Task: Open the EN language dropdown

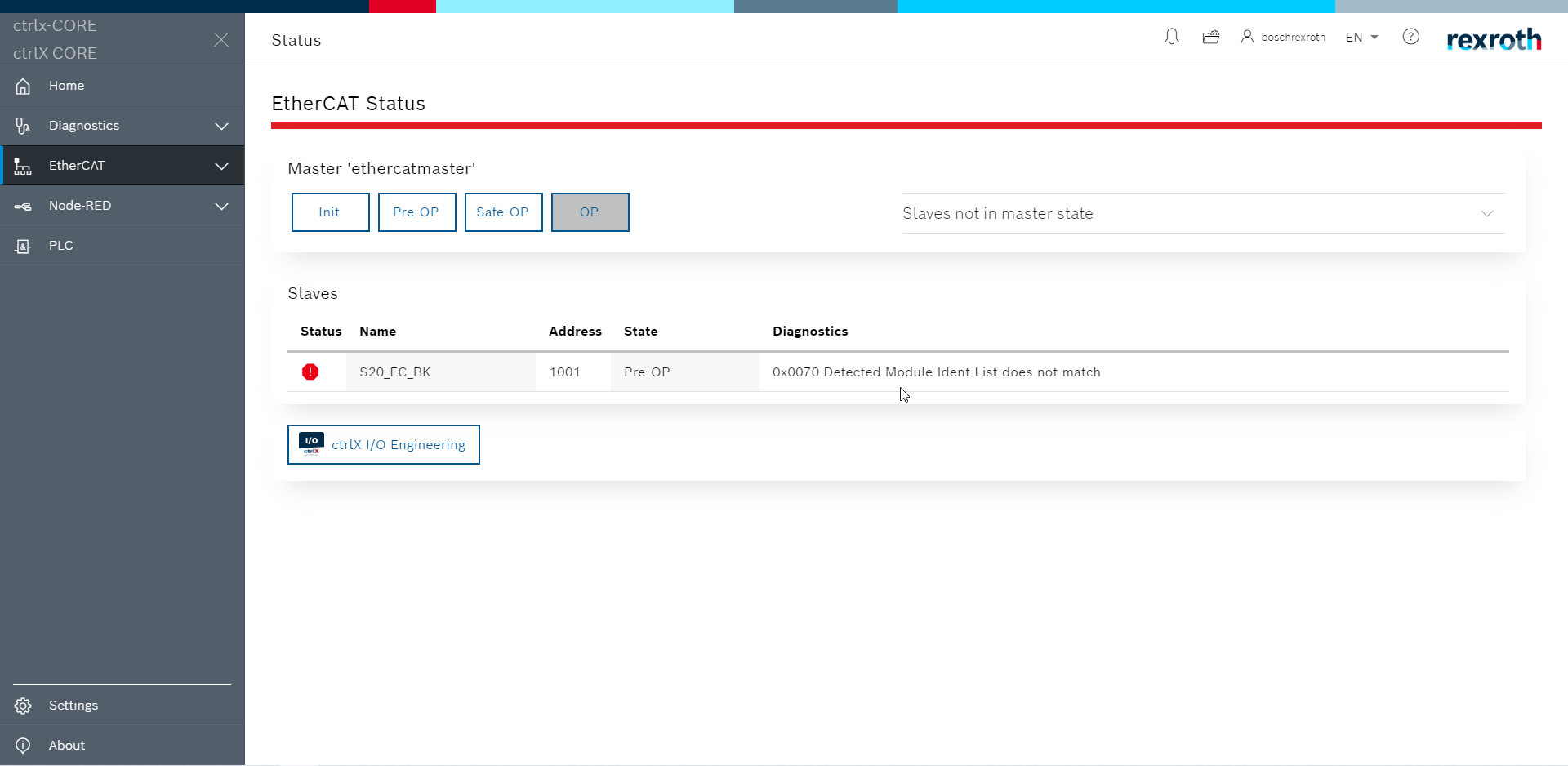Action: (x=1361, y=38)
